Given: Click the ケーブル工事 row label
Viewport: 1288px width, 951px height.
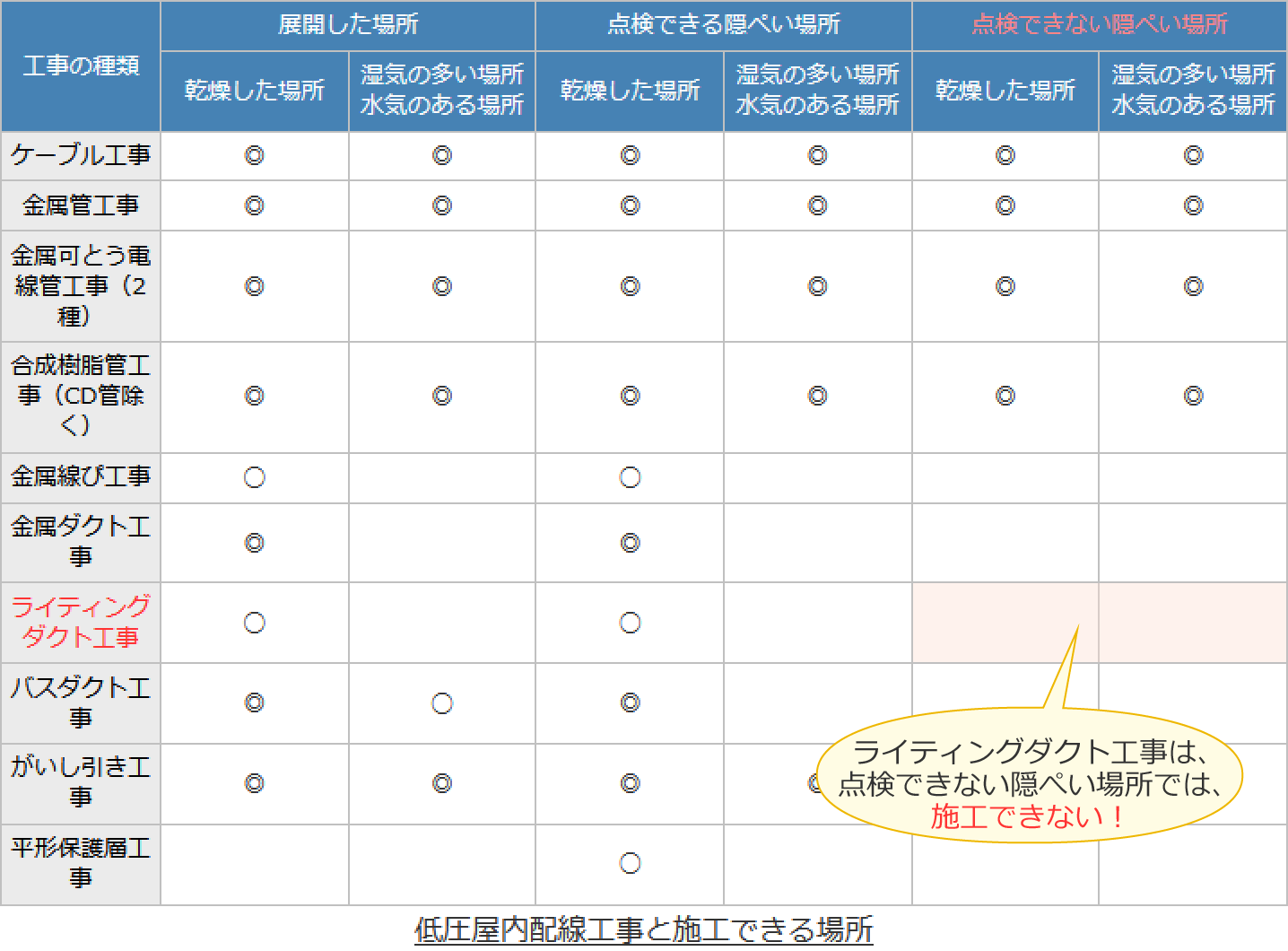Looking at the screenshot, I should pyautogui.click(x=81, y=155).
